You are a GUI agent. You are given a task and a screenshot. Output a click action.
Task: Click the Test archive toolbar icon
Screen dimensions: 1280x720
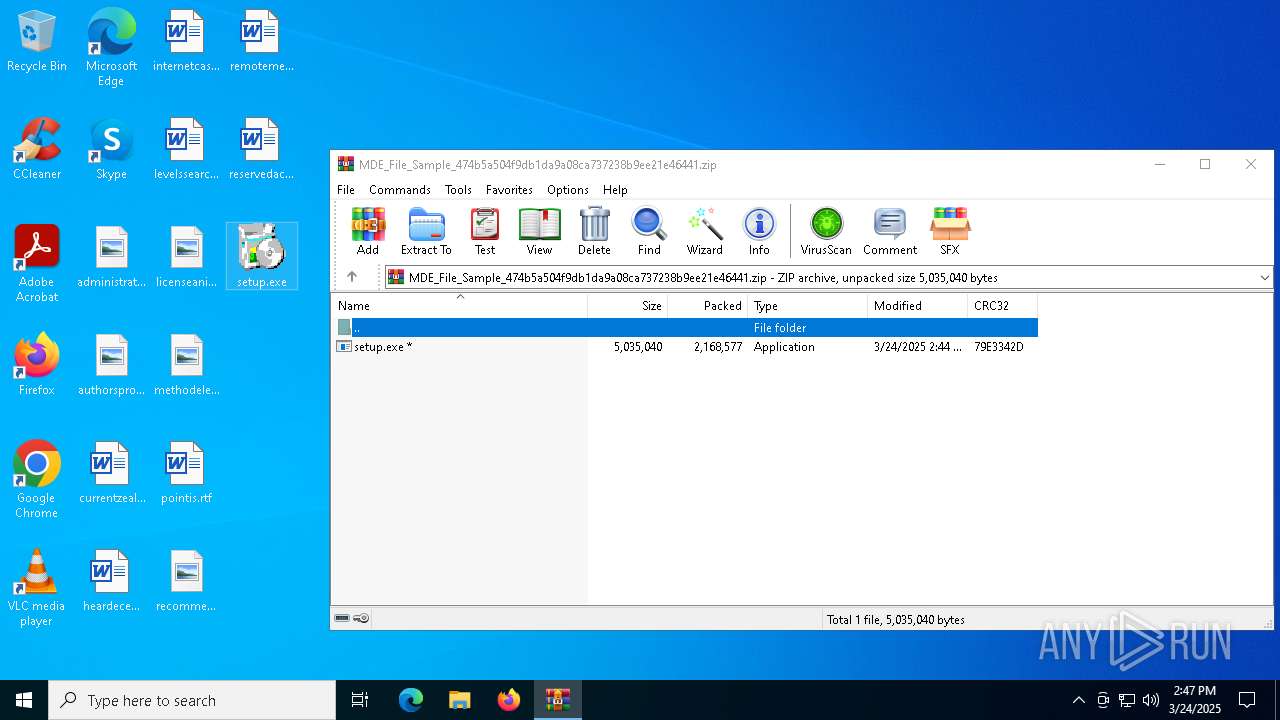485,231
